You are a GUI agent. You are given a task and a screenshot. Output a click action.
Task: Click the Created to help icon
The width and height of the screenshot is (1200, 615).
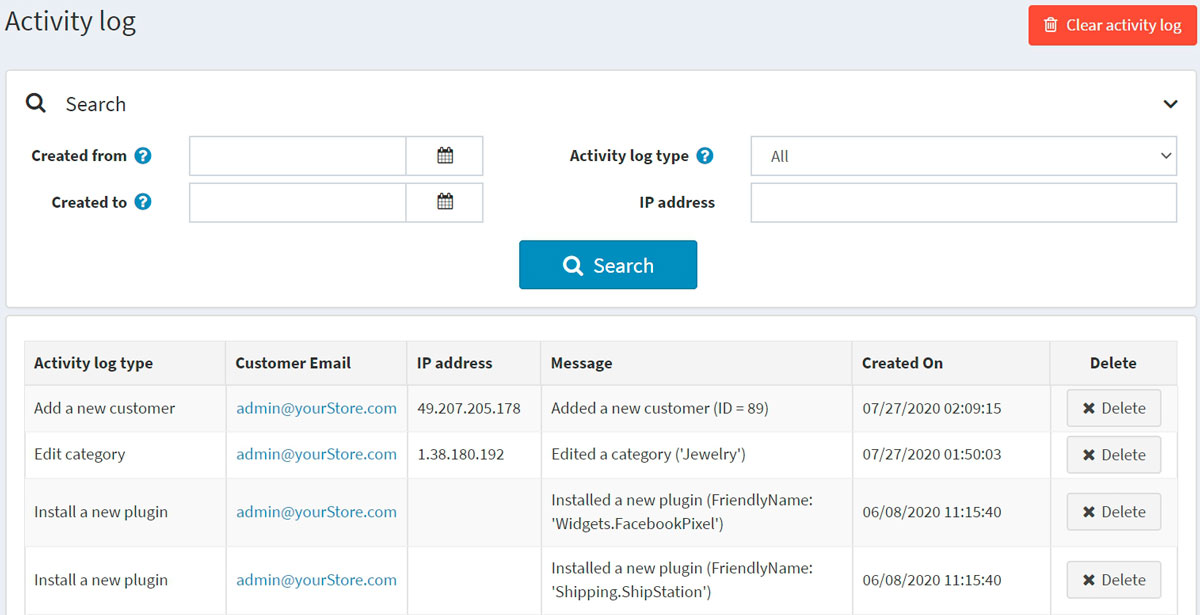[x=143, y=202]
